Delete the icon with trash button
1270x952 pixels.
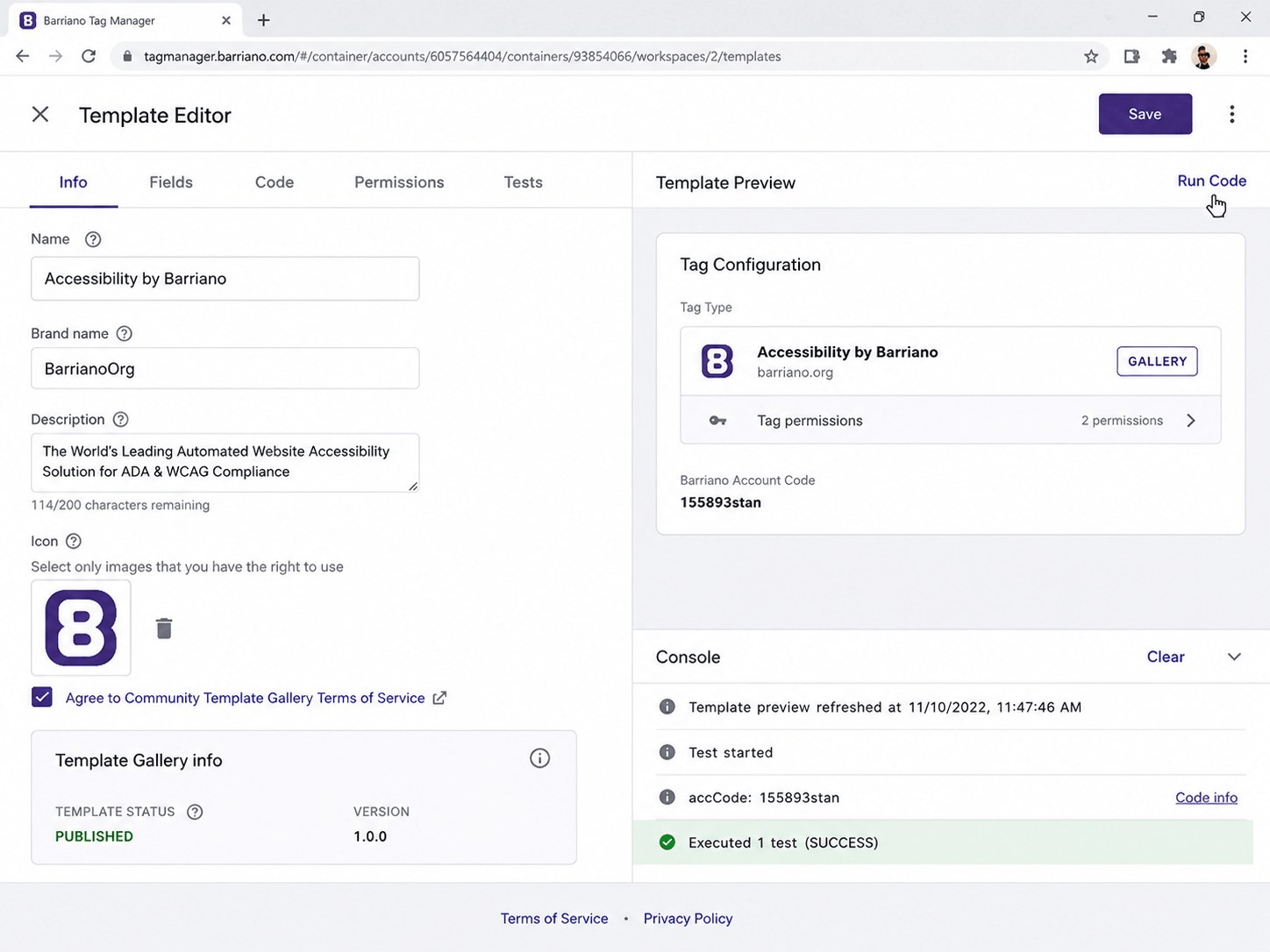164,629
